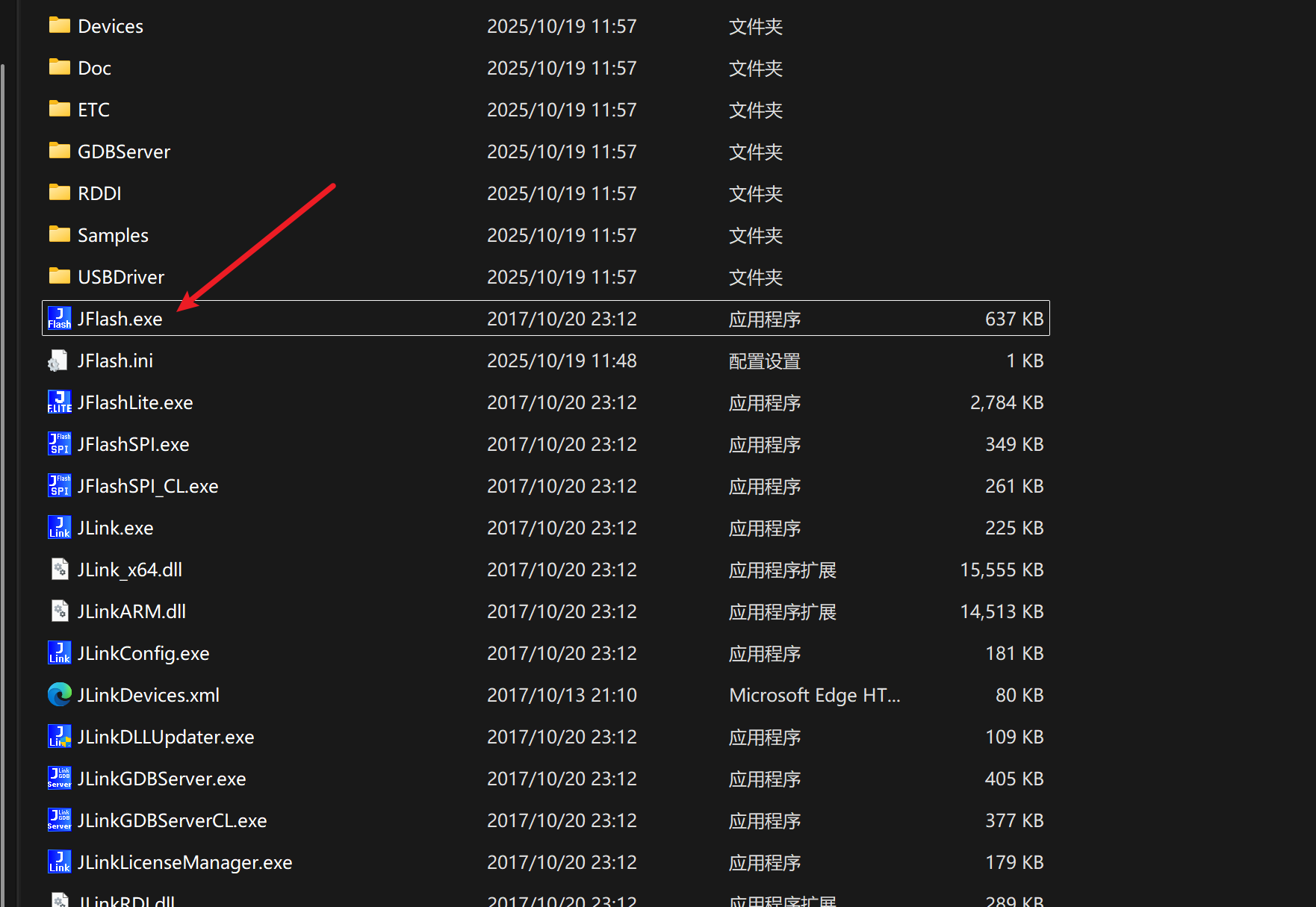
Task: Select the JFlashLite.exe icon
Action: (x=60, y=402)
